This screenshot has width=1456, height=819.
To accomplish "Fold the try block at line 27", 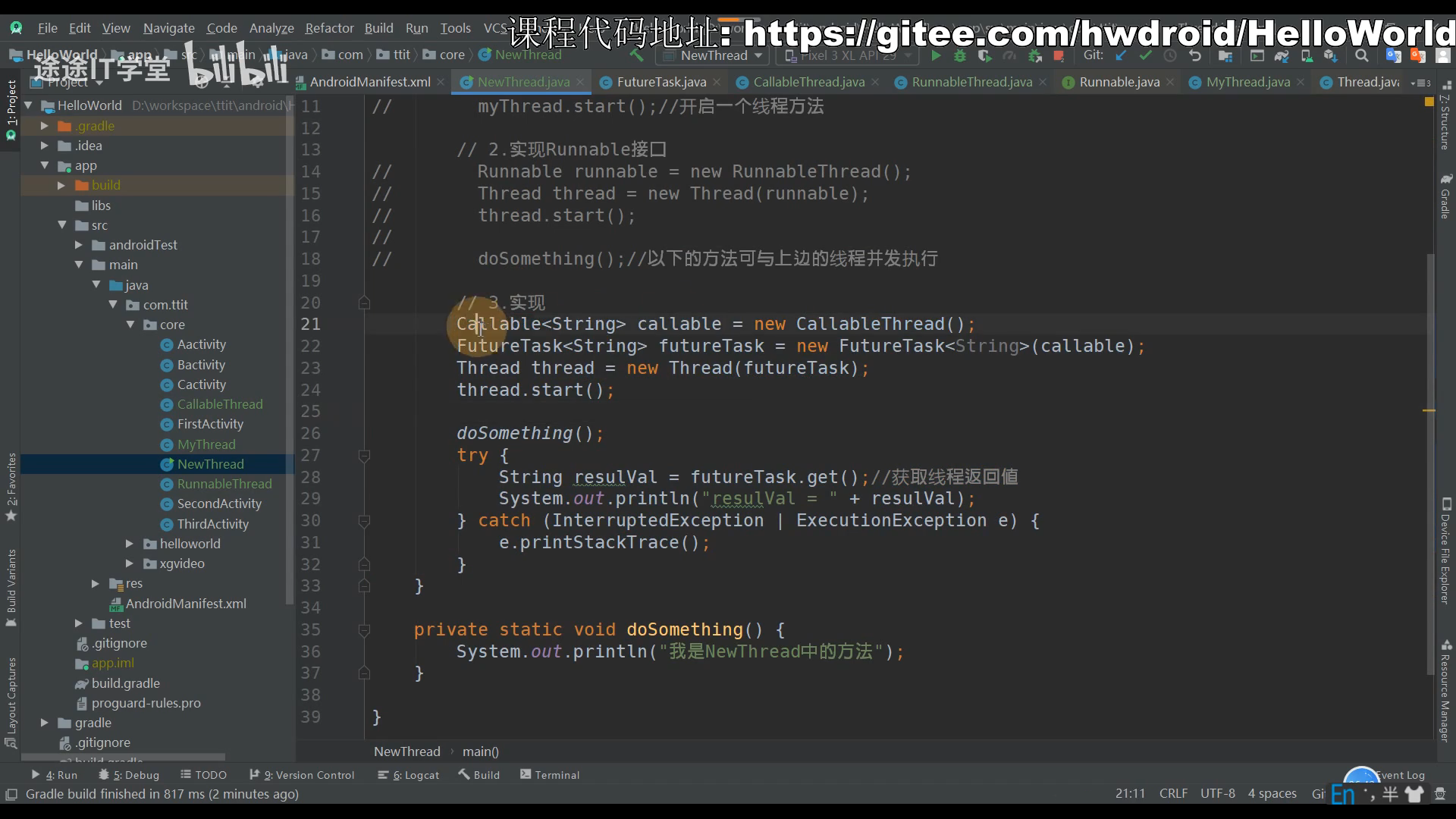I will coord(364,456).
